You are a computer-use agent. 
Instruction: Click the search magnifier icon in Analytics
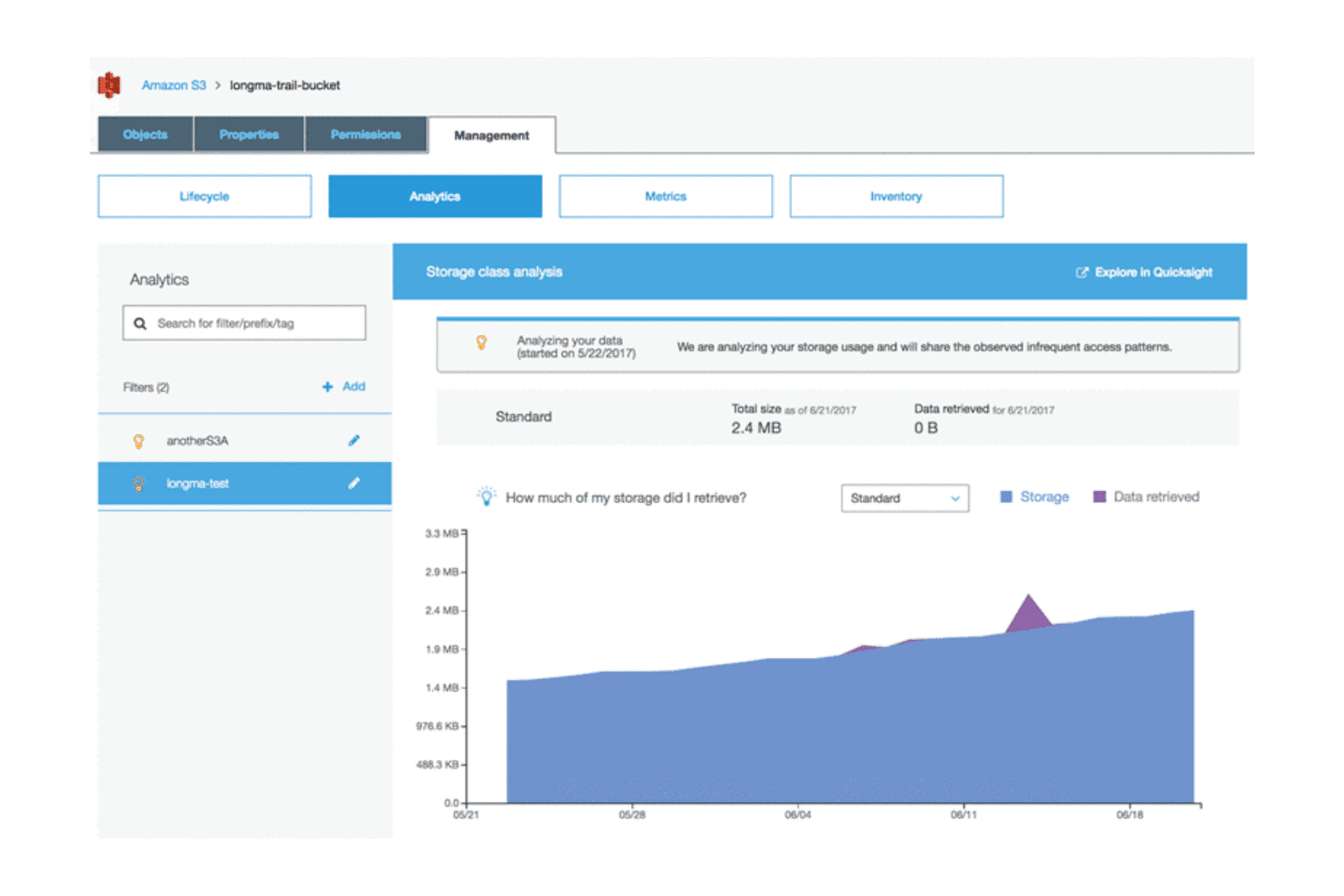coord(140,323)
